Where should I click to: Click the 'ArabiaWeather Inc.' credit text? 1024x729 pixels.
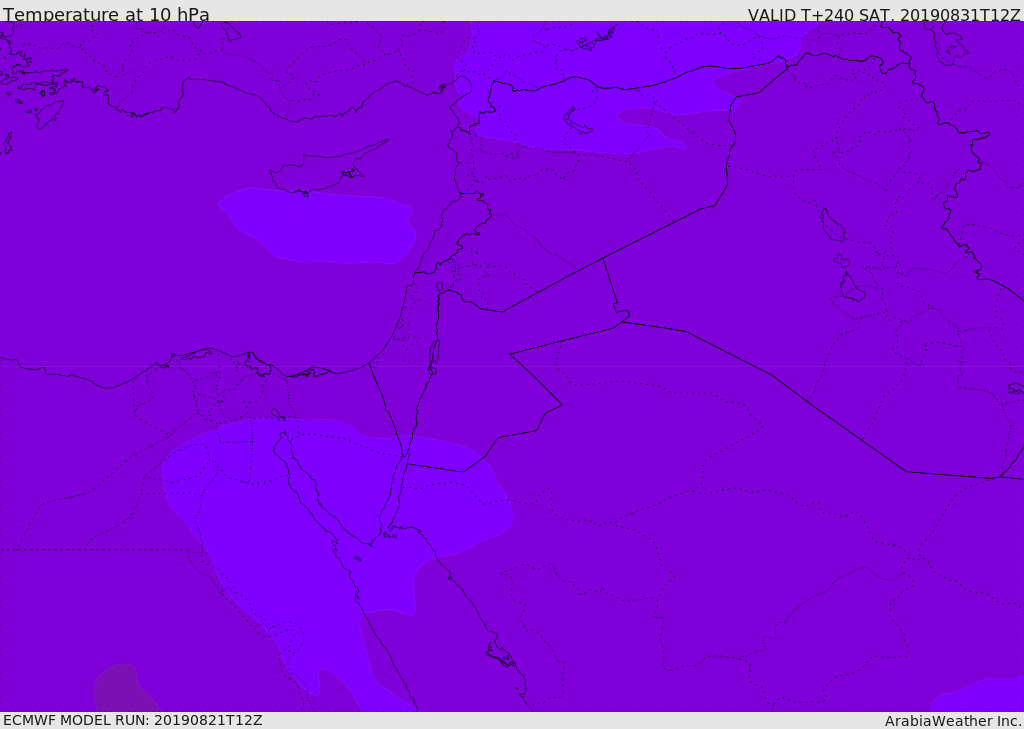953,721
